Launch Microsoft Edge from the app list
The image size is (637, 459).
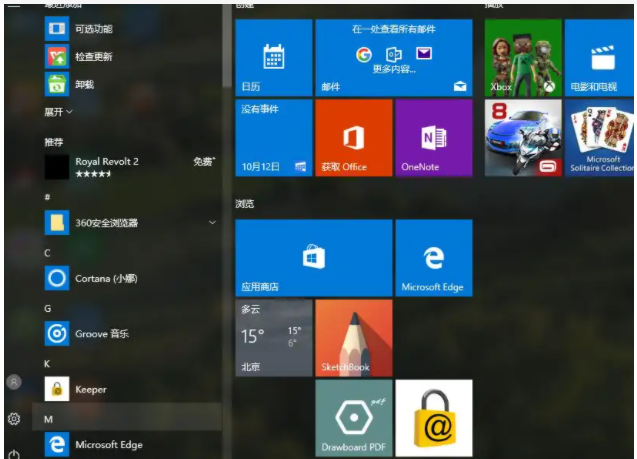[x=130, y=445]
